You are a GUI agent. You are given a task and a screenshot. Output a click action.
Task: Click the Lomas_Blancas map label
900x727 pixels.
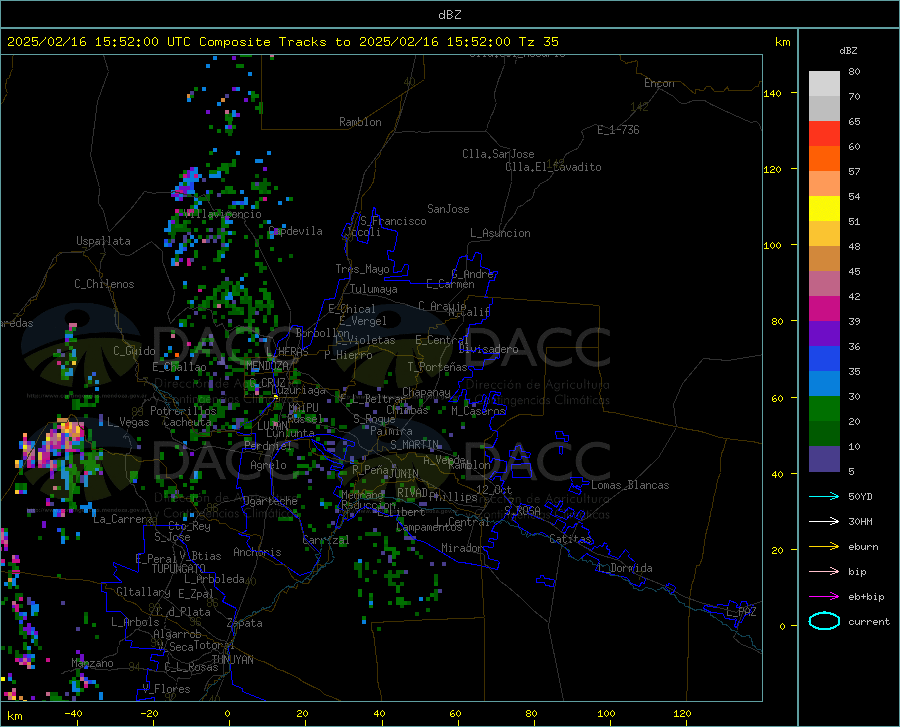[x=630, y=485]
